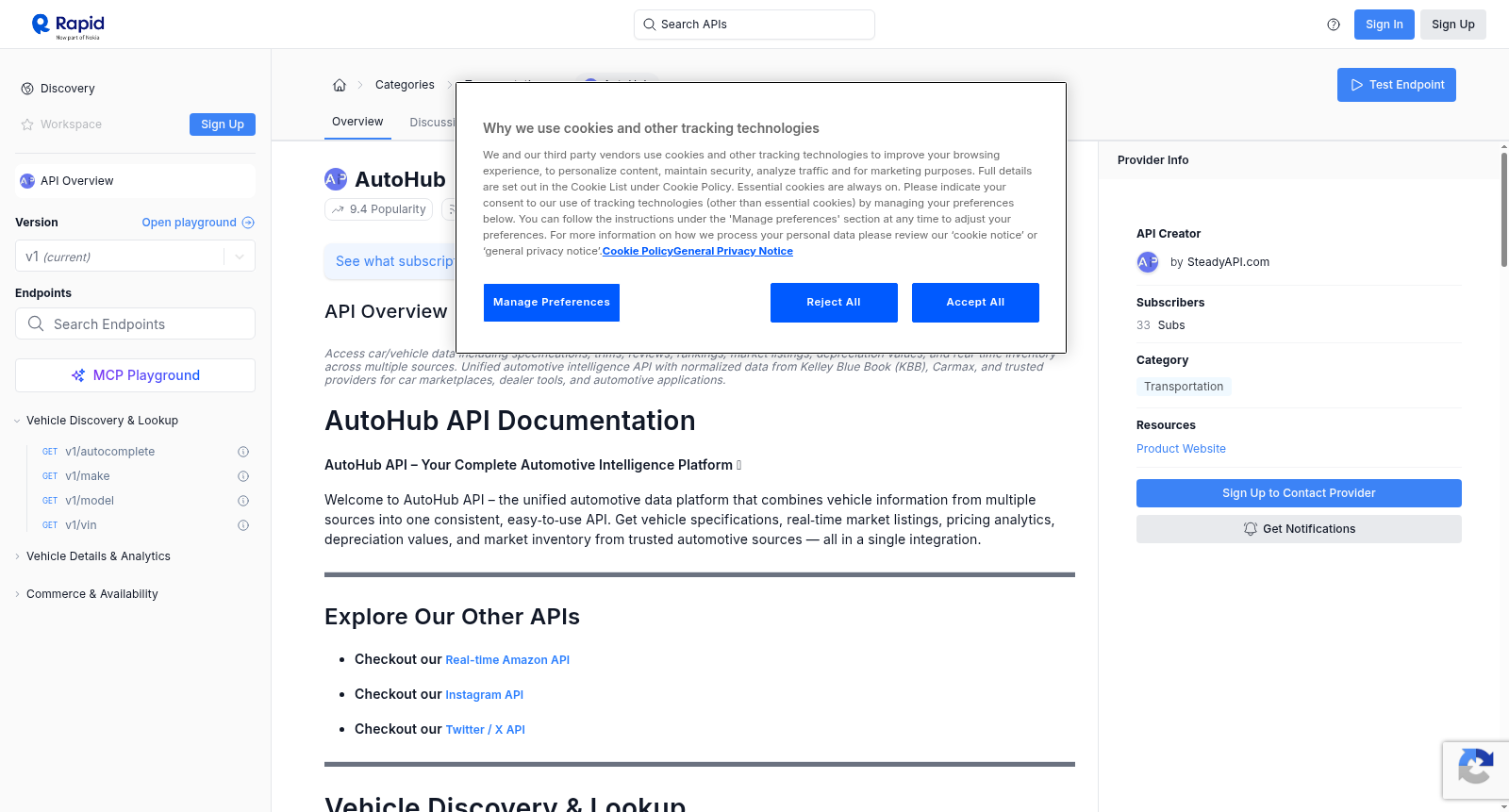Click the home breadcrumb icon
This screenshot has height=812, width=1509.
point(340,85)
